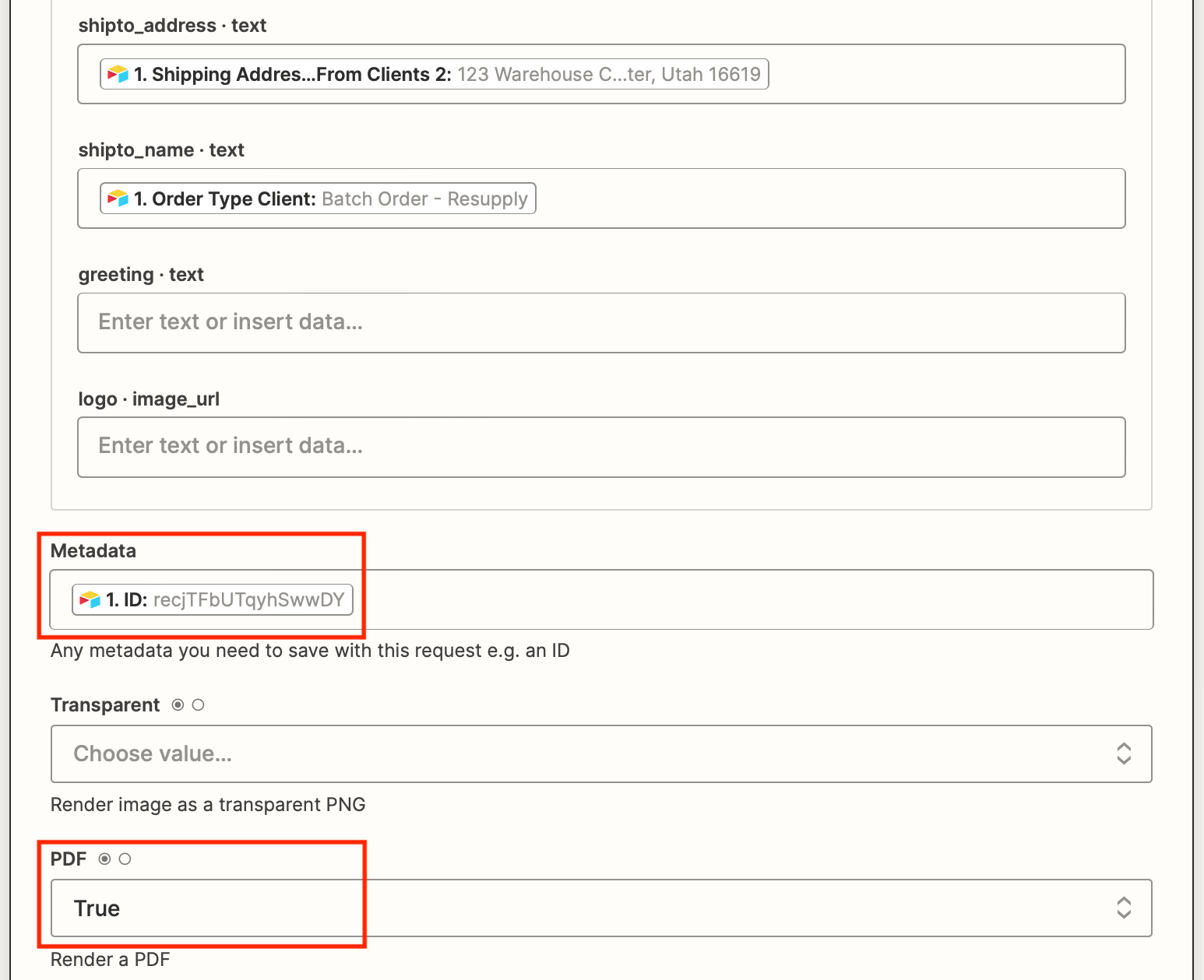Click the Airtable icon inside the Metadata ID pill
The width and height of the screenshot is (1204, 980).
click(x=89, y=599)
